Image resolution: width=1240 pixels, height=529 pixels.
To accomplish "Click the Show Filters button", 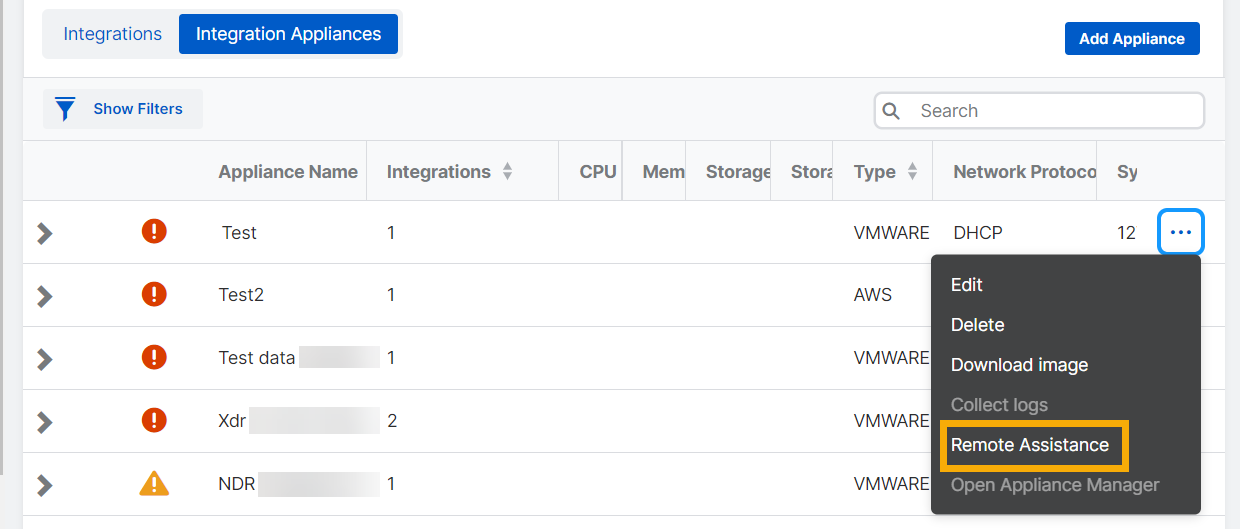I will click(137, 109).
